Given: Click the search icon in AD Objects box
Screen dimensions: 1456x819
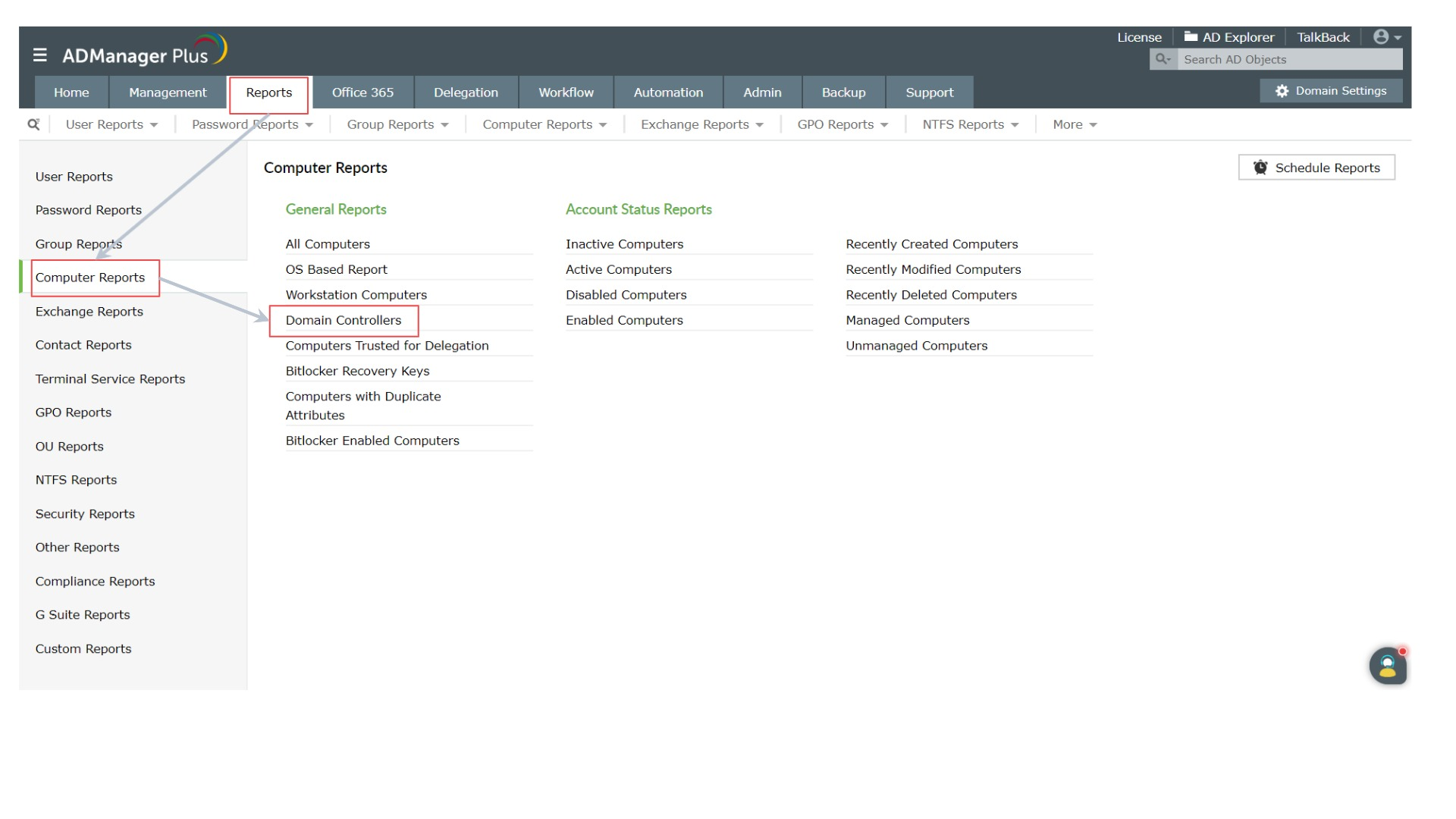Looking at the screenshot, I should [x=1163, y=59].
